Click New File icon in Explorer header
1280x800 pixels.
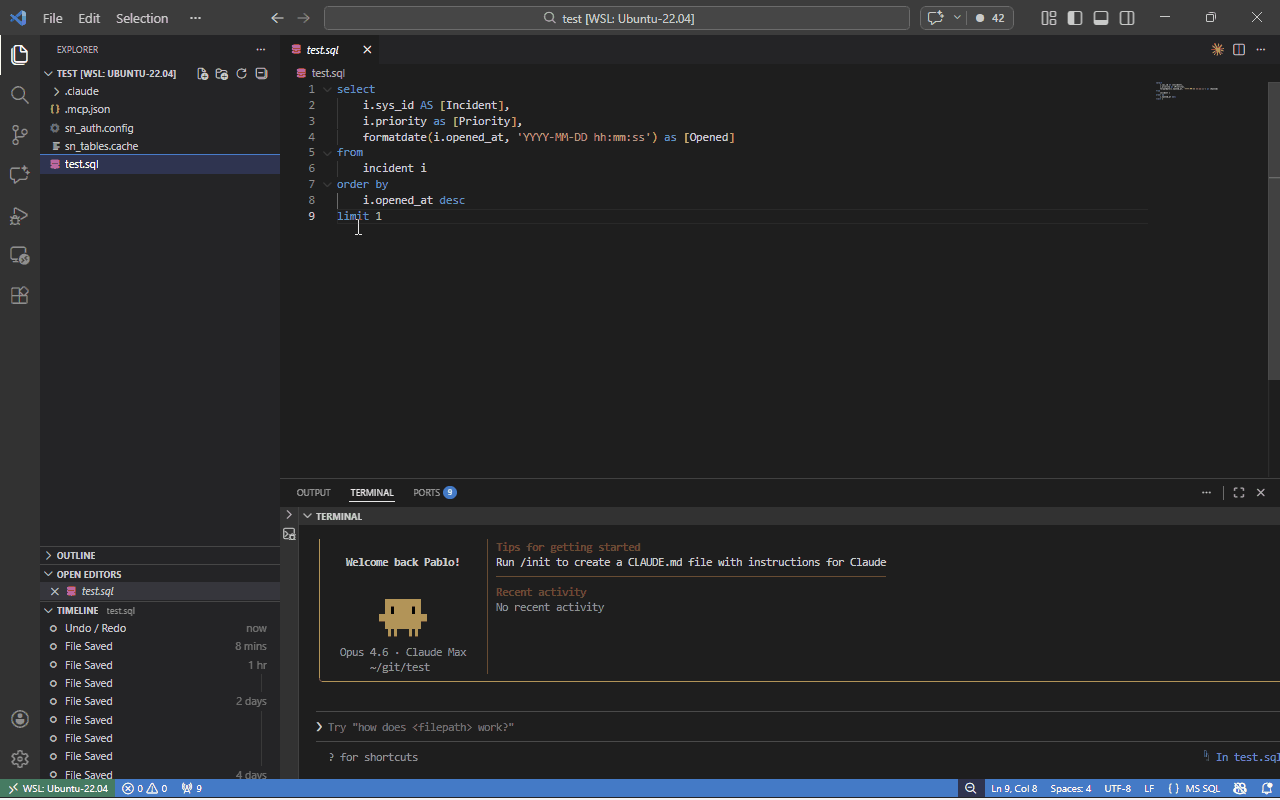(x=203, y=74)
